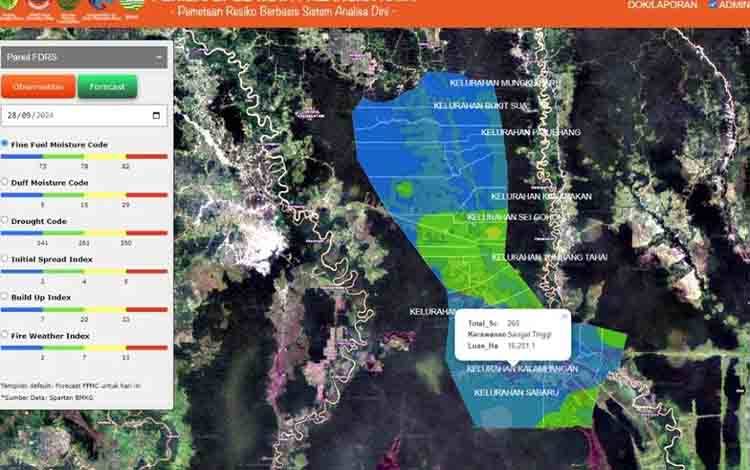This screenshot has height=470, width=750.
Task: Select Build Up Index radio button
Action: click(x=4, y=296)
